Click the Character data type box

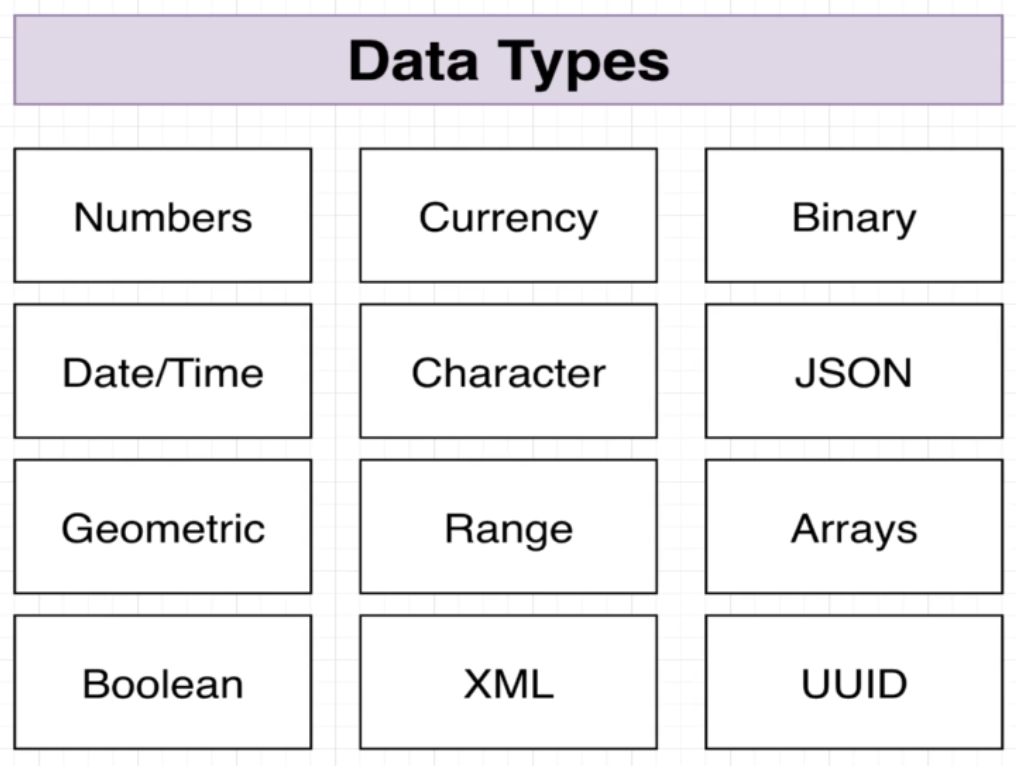point(508,372)
